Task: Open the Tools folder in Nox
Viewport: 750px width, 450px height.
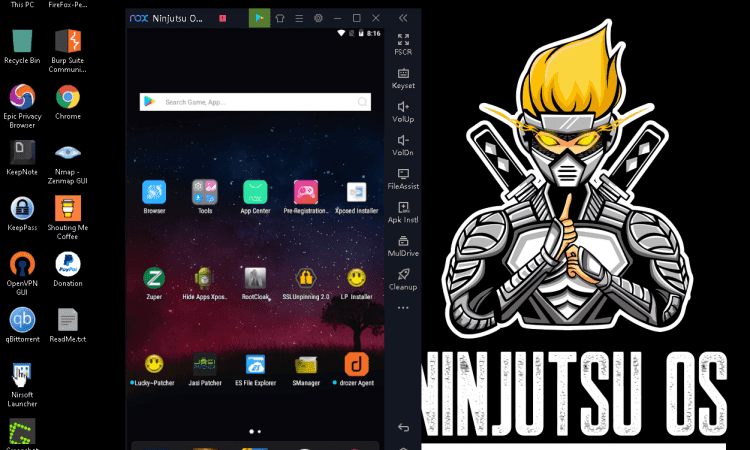Action: [x=205, y=193]
